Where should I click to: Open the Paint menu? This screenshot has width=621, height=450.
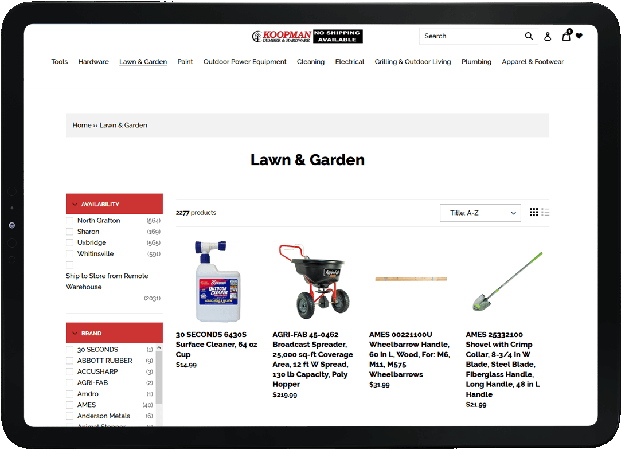[185, 62]
